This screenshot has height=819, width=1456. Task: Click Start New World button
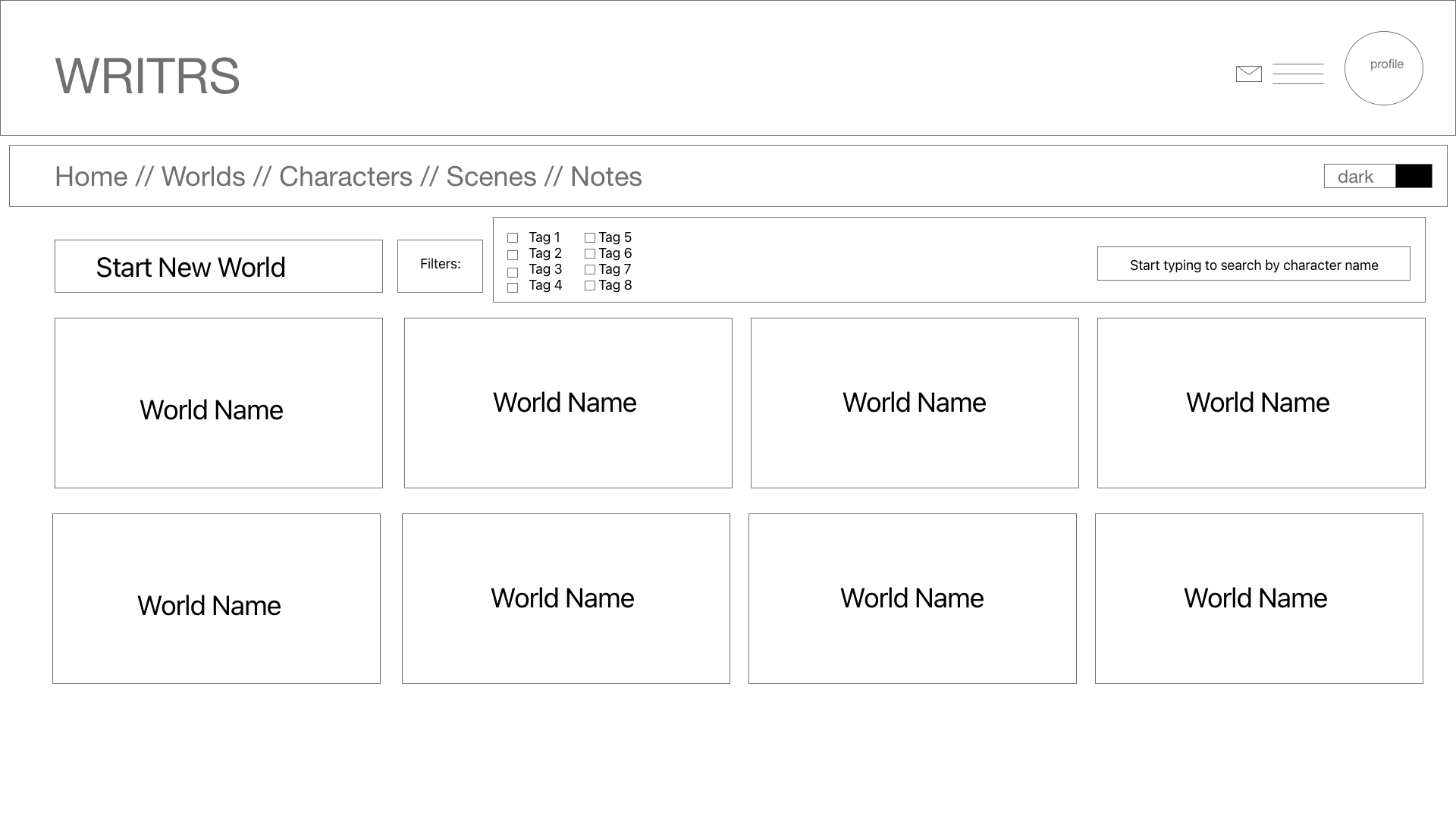pyautogui.click(x=218, y=266)
